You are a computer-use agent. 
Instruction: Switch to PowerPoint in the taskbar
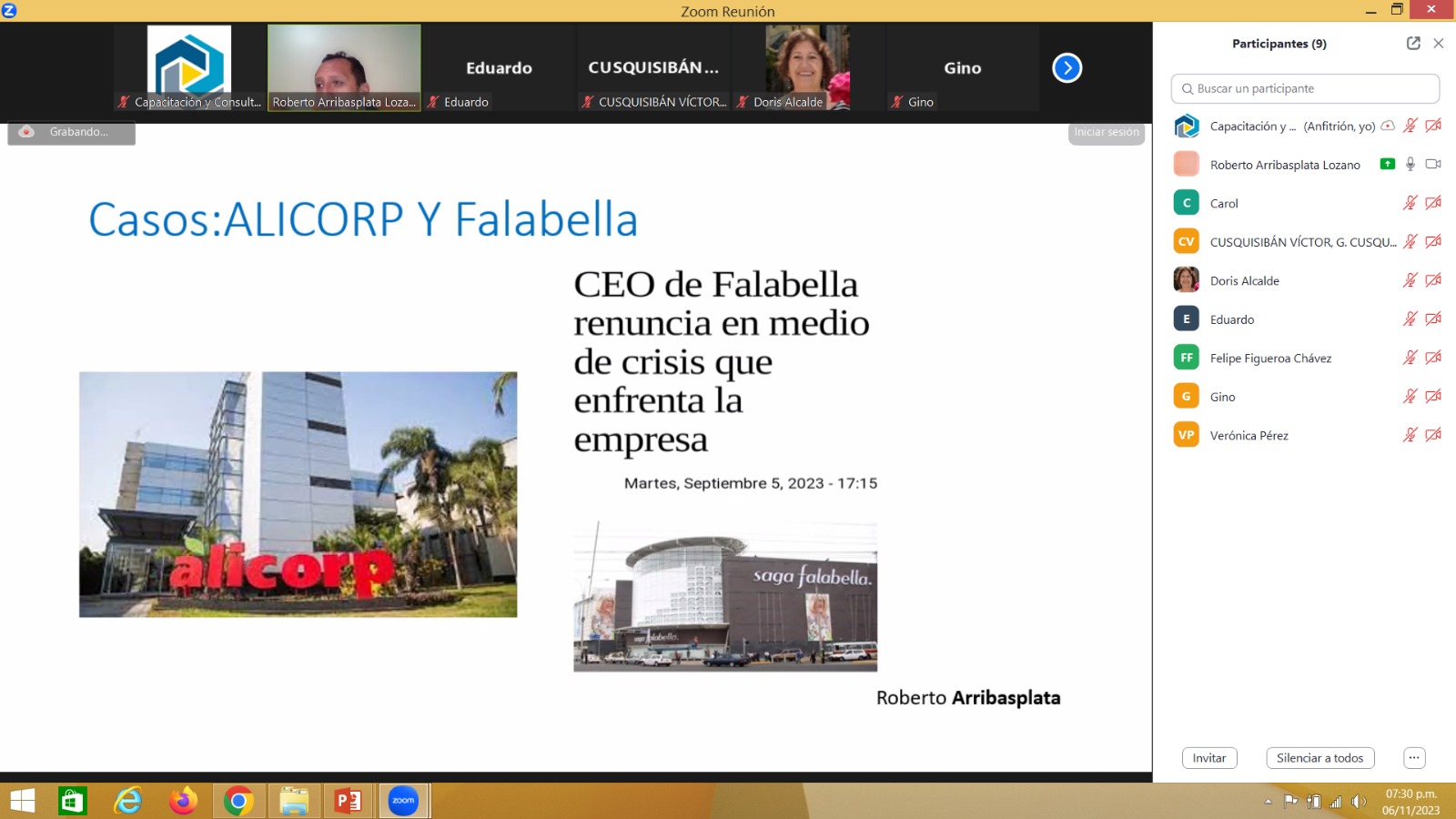click(349, 801)
